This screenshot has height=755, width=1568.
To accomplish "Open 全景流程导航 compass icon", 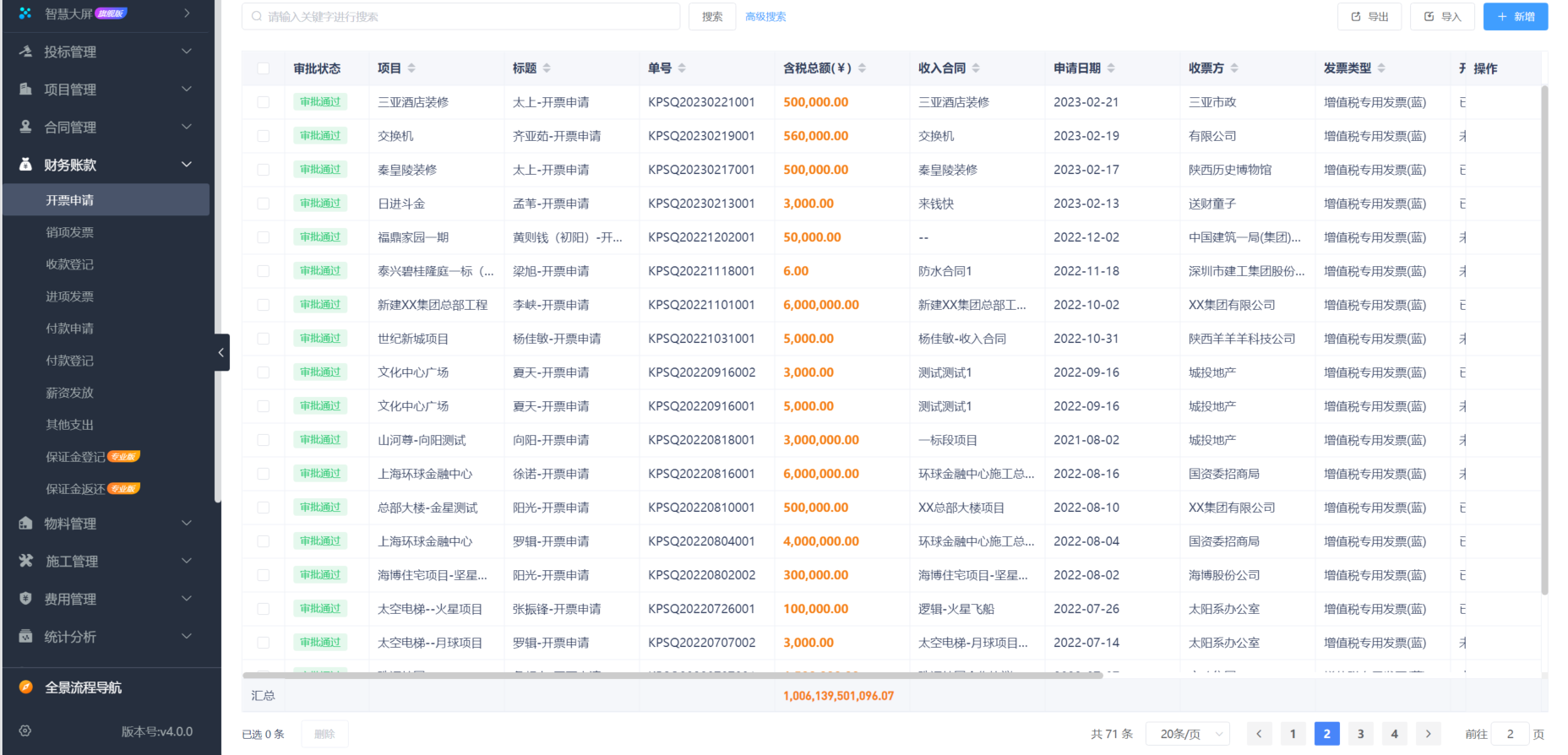I will click(x=25, y=687).
